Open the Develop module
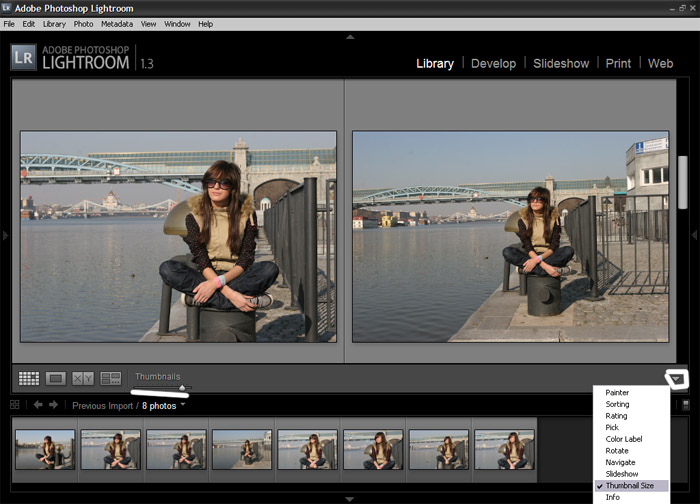Screen dimensions: 700x504 [493, 63]
